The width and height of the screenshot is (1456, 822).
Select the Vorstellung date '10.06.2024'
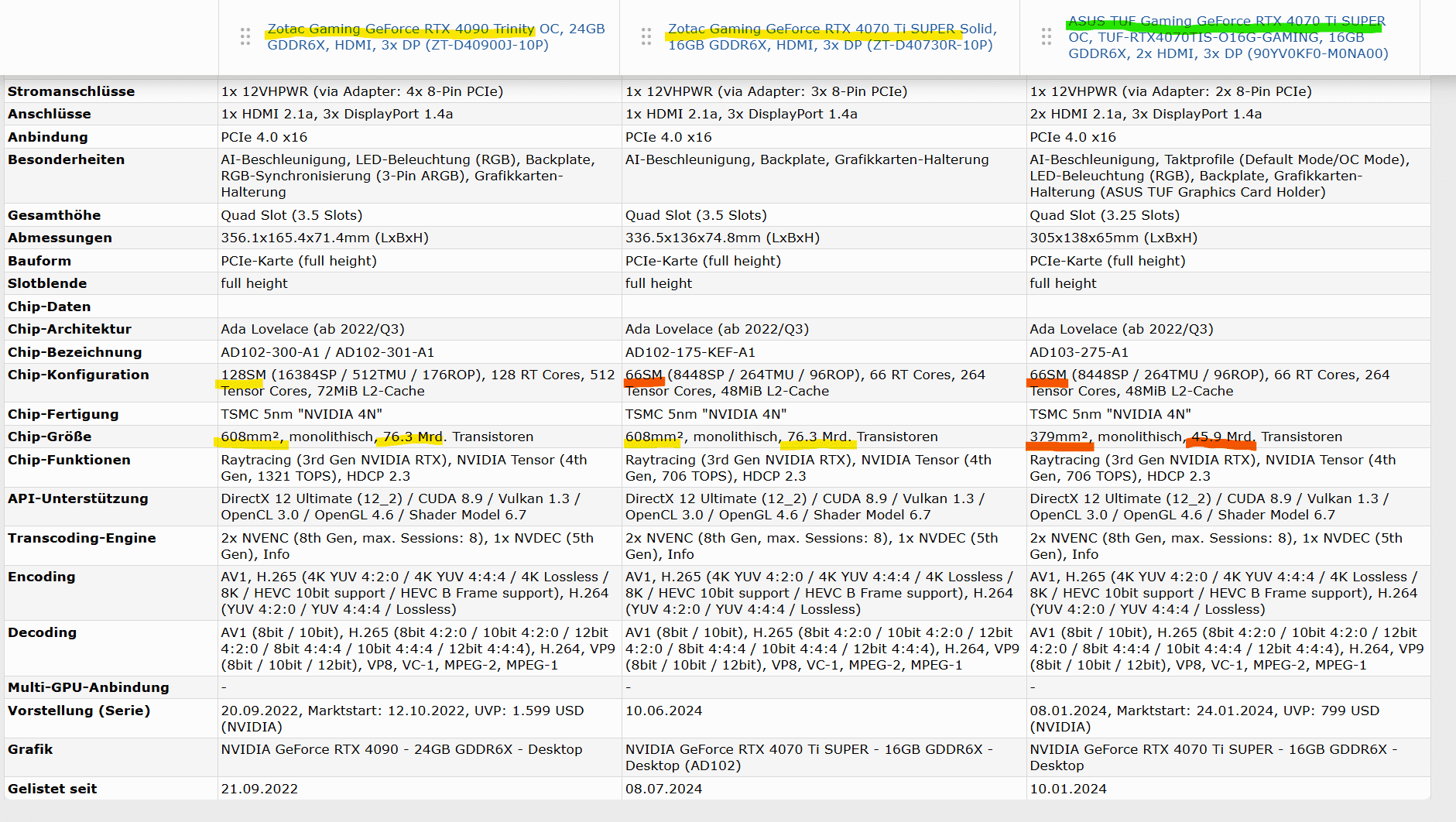pos(664,711)
